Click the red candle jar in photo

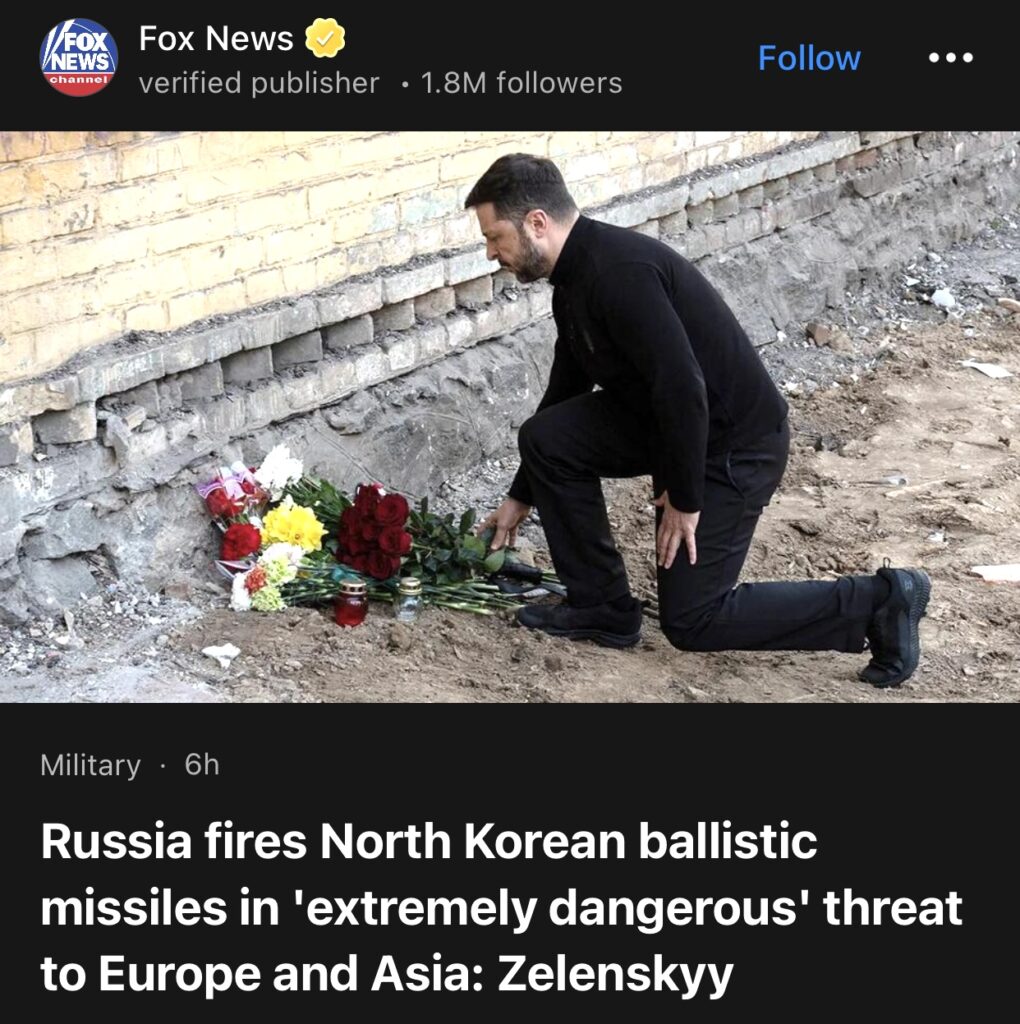pyautogui.click(x=351, y=601)
